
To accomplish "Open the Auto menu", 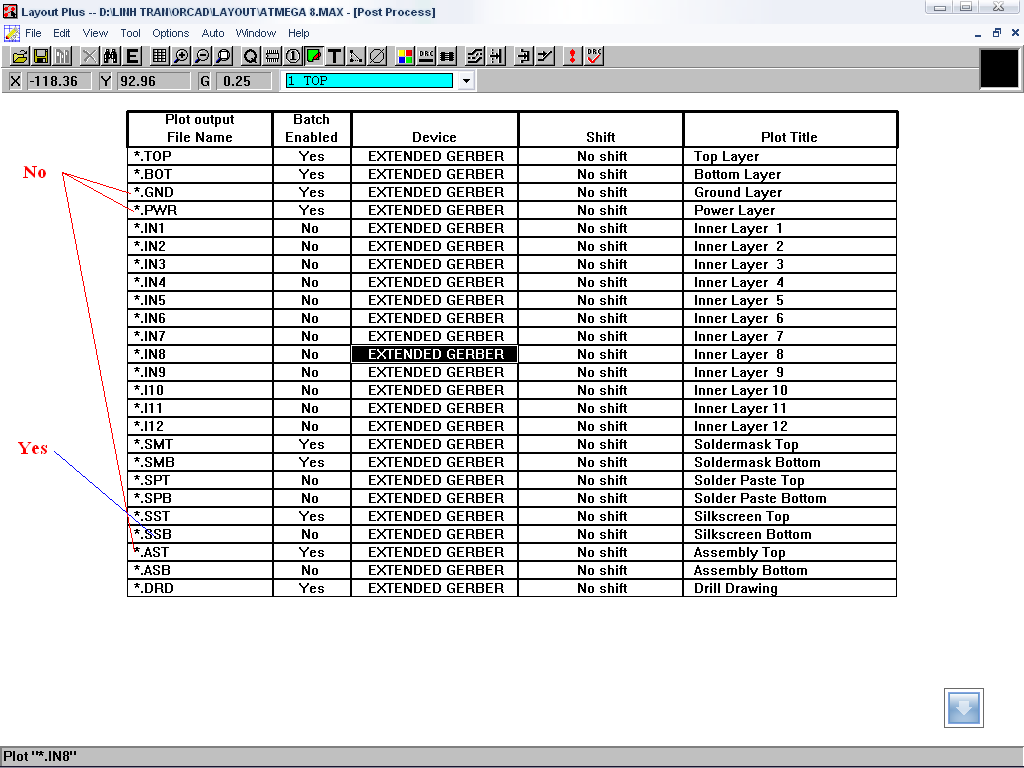I will (x=212, y=33).
